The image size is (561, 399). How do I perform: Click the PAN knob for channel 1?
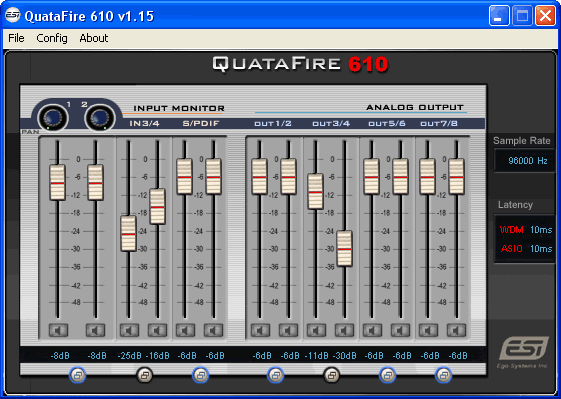coord(53,117)
